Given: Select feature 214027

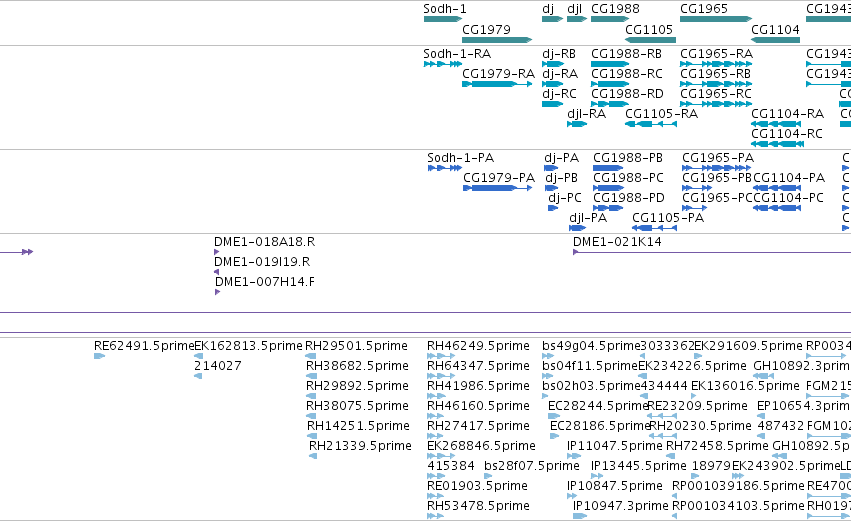Looking at the screenshot, I should 198,377.
